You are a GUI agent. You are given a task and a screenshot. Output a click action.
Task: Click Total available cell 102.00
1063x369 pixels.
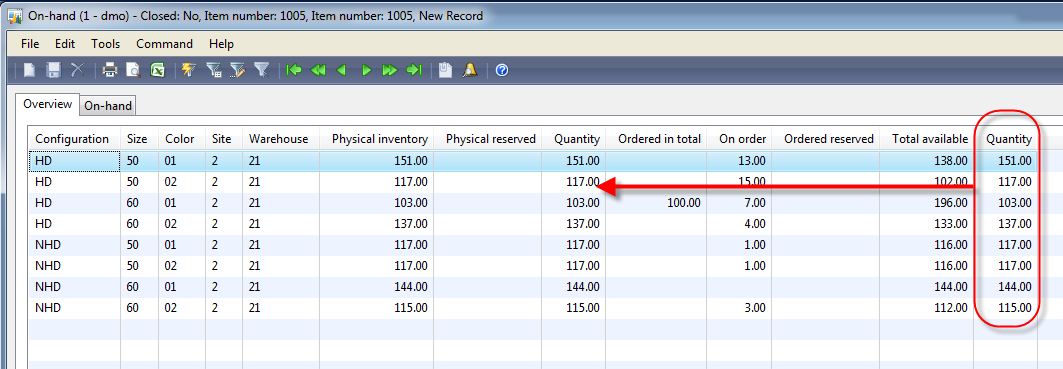(927, 182)
